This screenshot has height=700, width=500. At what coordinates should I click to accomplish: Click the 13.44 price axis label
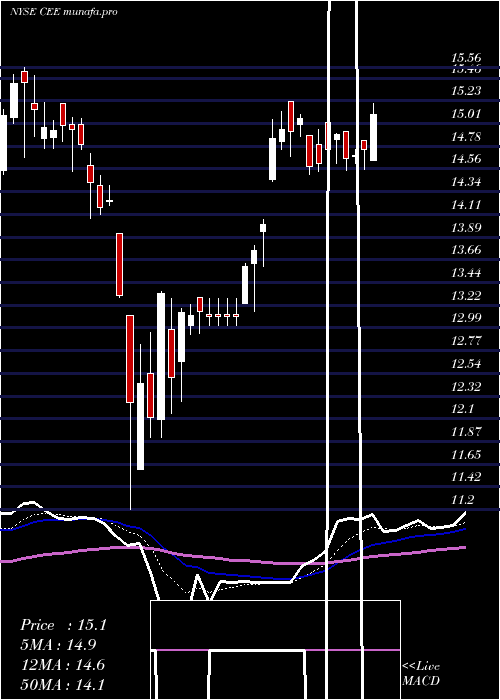click(466, 273)
